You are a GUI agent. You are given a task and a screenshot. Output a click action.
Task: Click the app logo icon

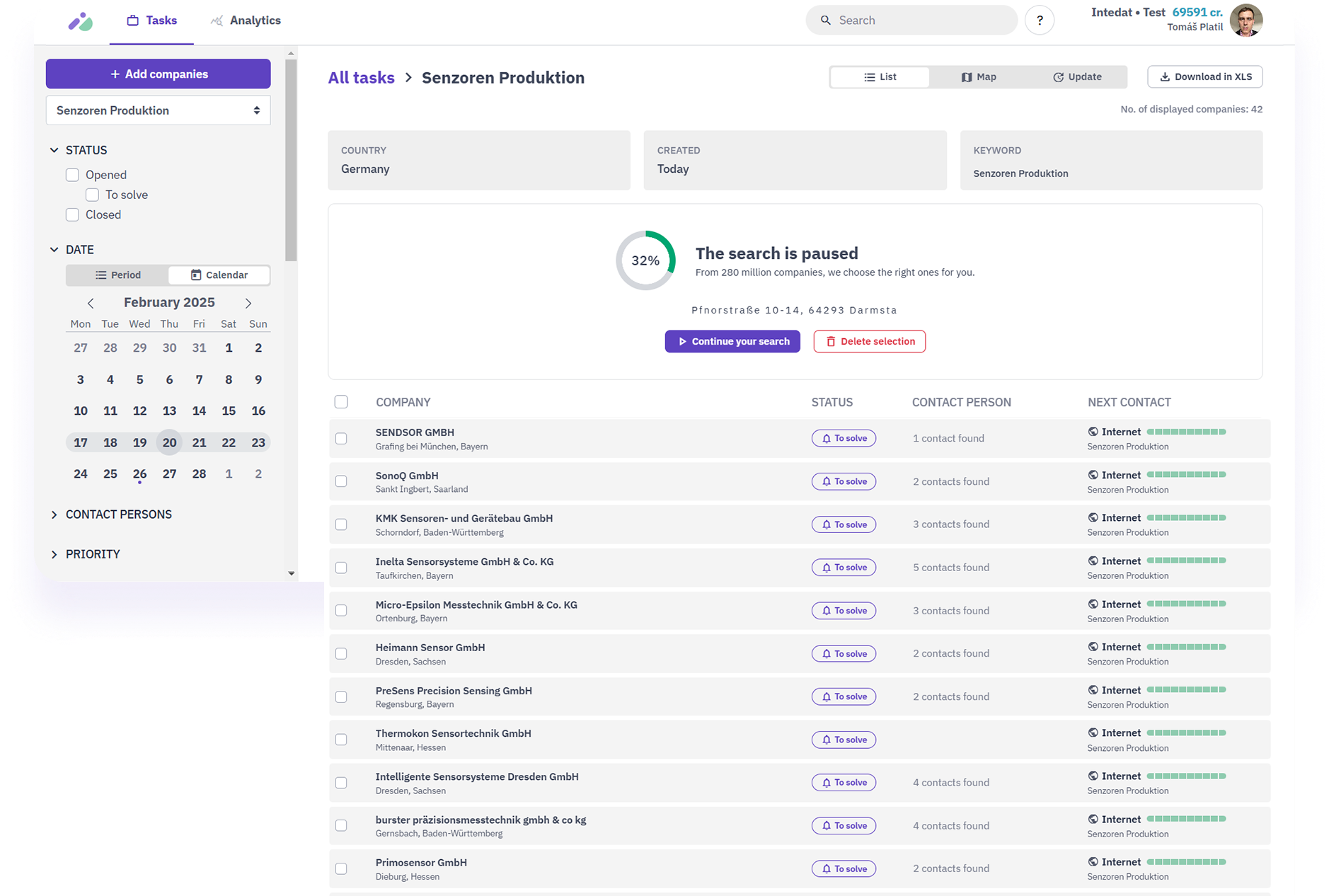[x=80, y=21]
